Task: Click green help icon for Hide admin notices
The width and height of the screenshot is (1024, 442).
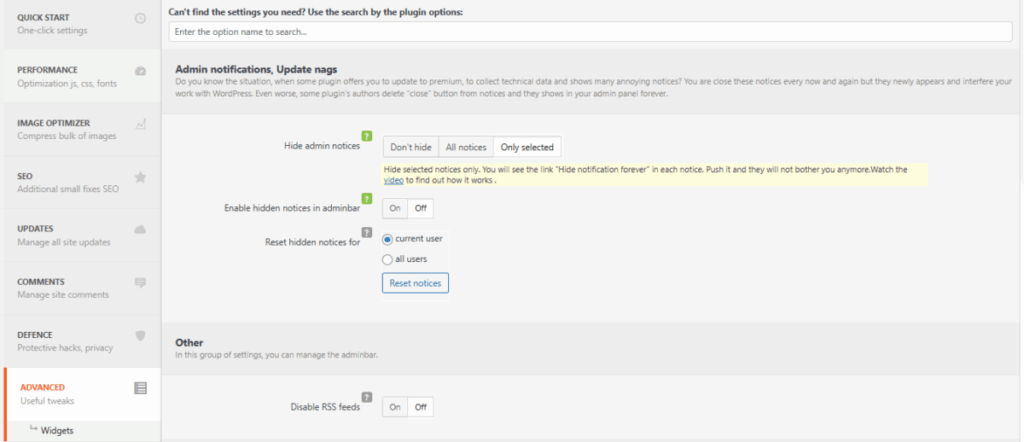Action: 366,135
